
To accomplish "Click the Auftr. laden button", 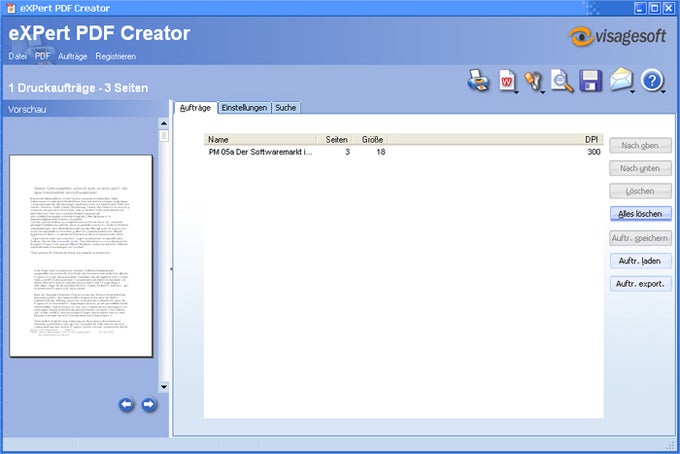I will point(640,261).
